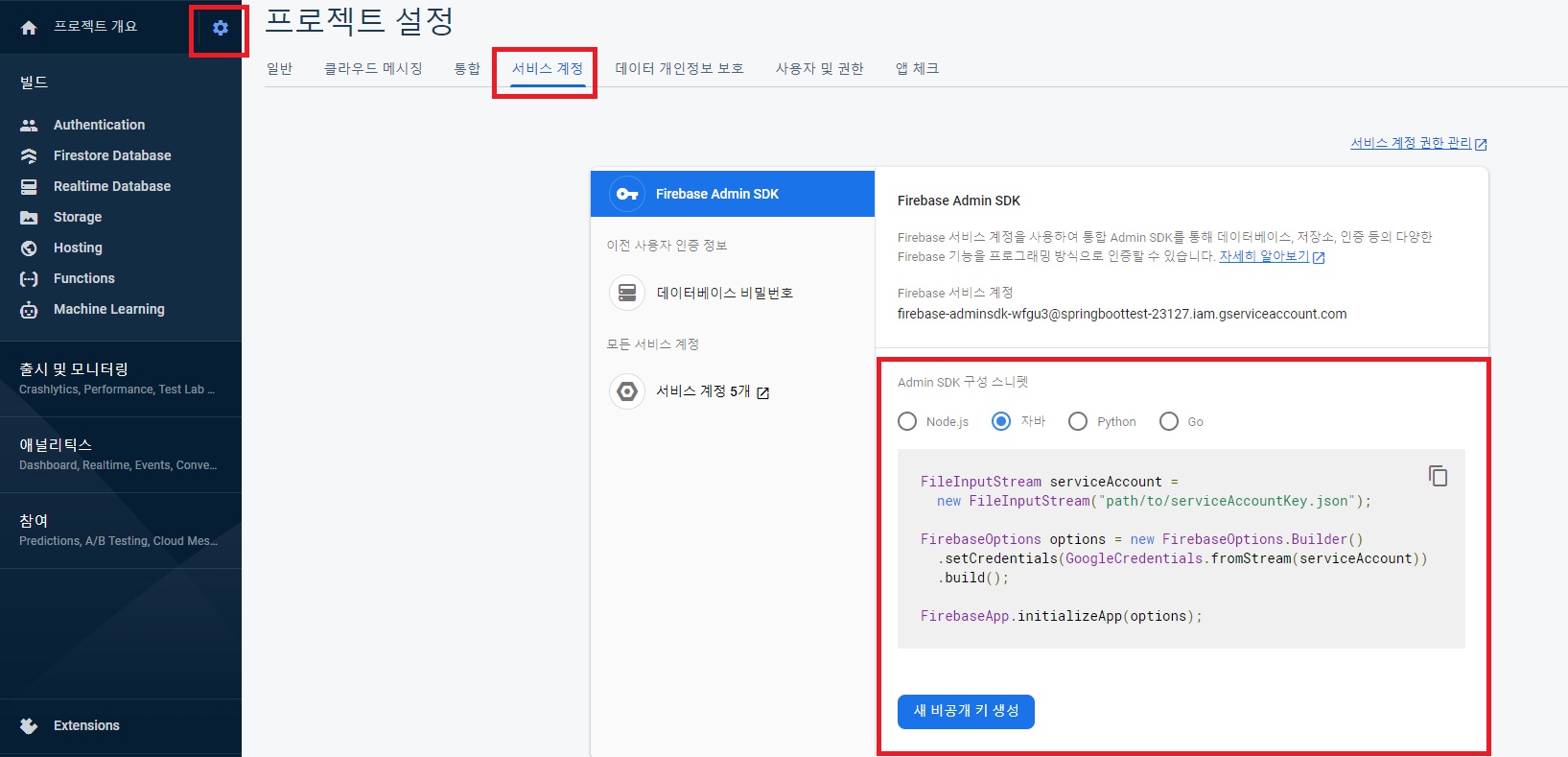
Task: Open 서비스 계정 5개 list item
Action: 733,391
